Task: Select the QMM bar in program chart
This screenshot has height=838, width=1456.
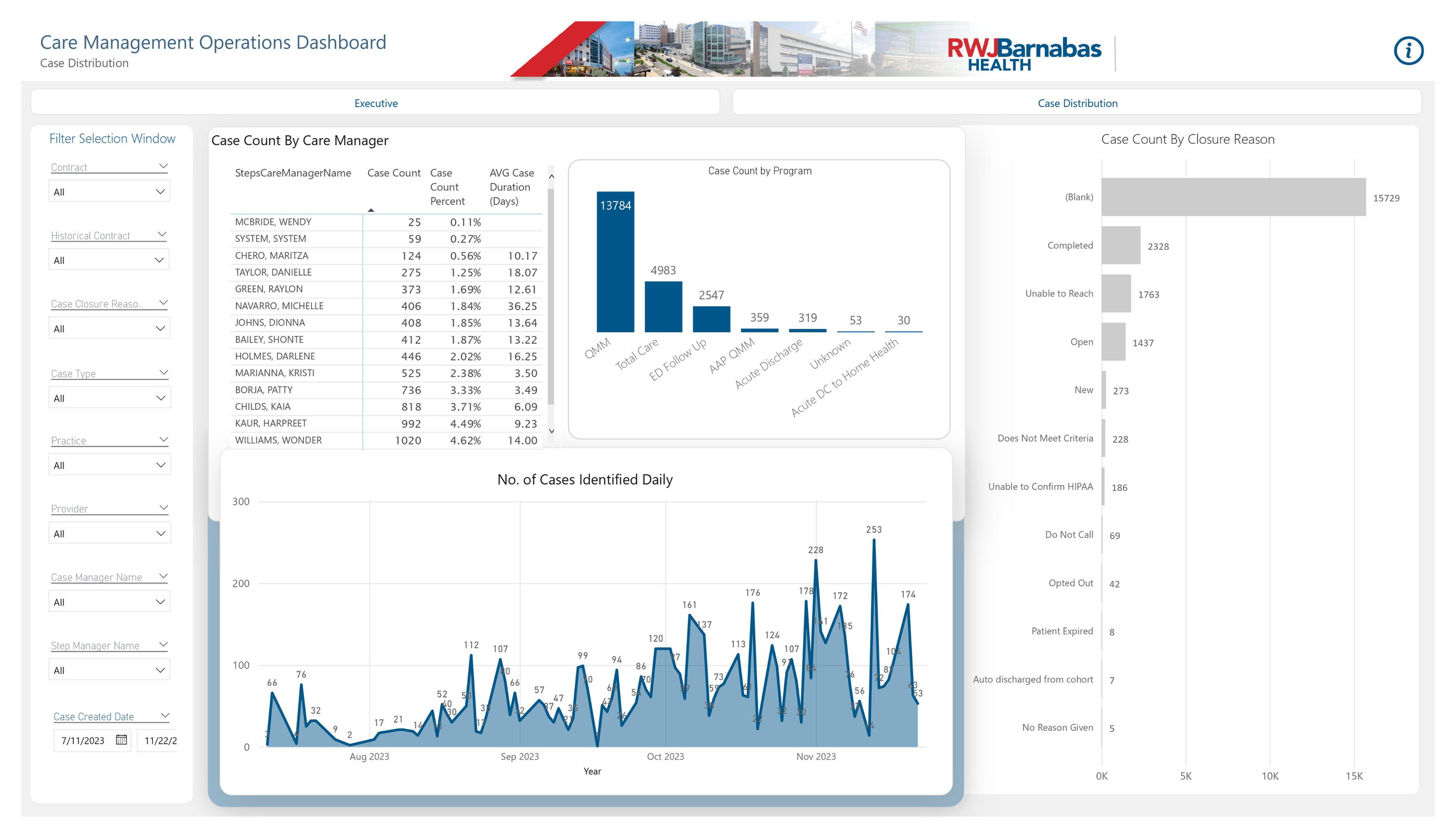Action: [x=615, y=262]
